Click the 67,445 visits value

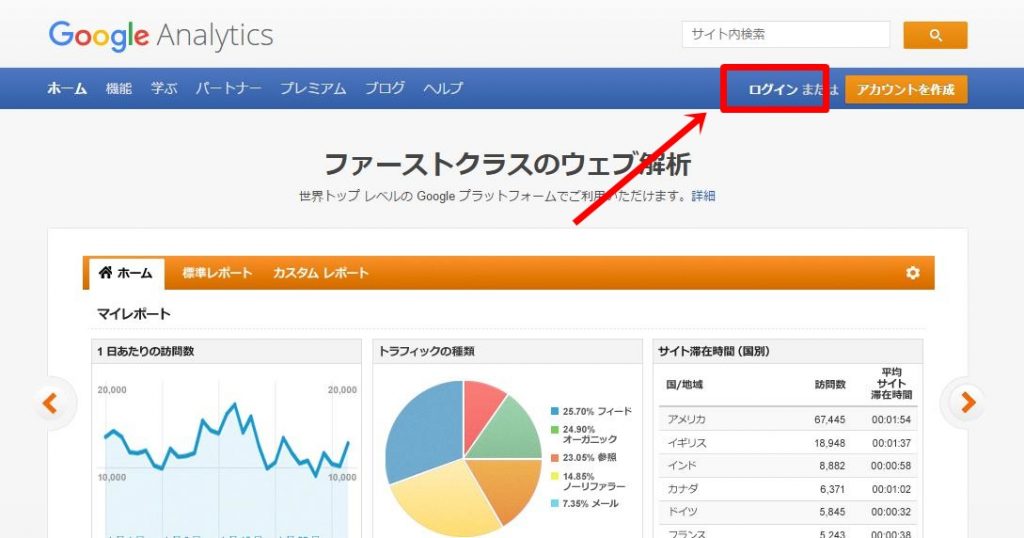pyautogui.click(x=829, y=420)
